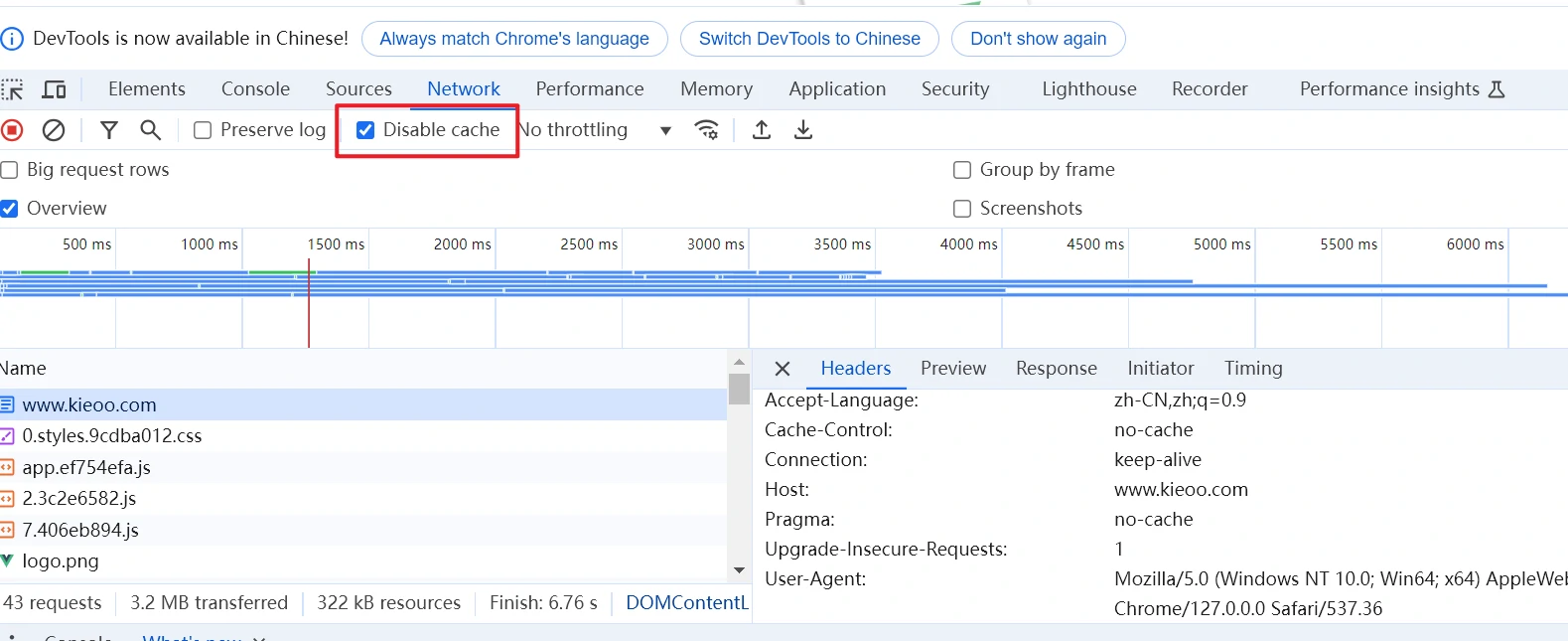Open network conditions Wi-Fi gear icon

coord(707,130)
